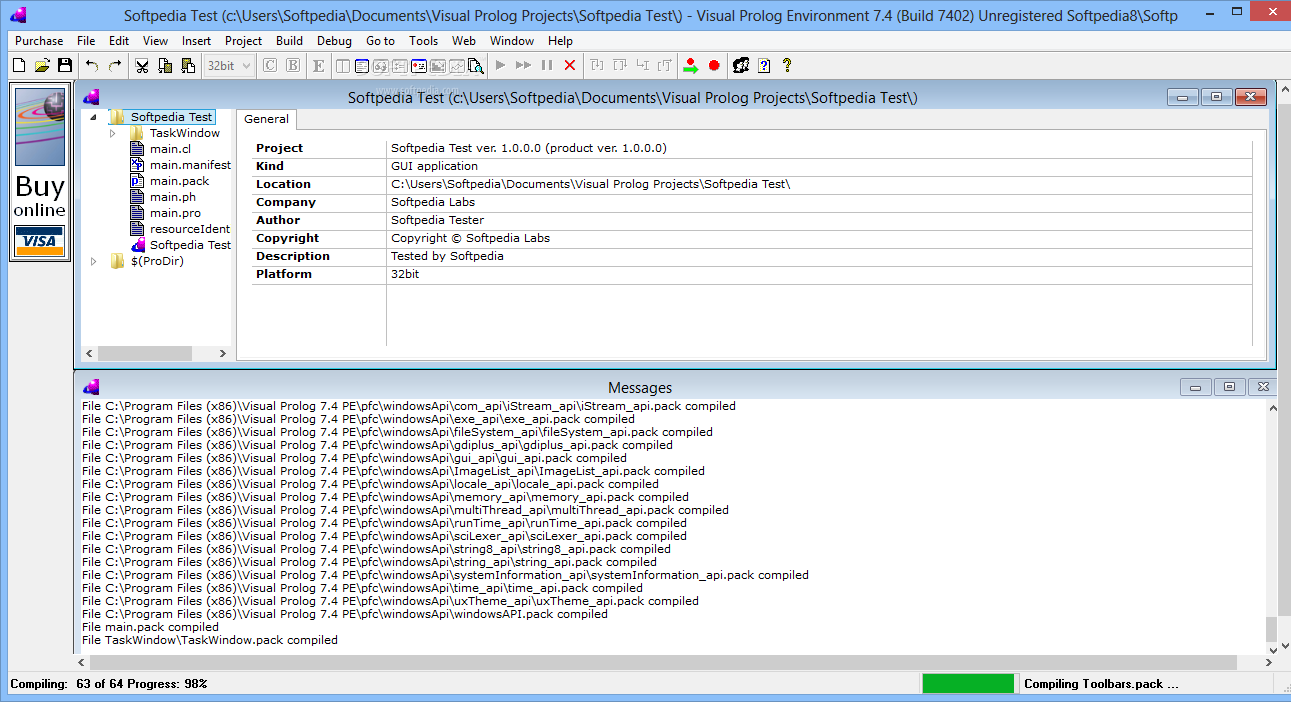This screenshot has width=1291, height=702.
Task: Click the Kind value 'GUI application'
Action: pyautogui.click(x=434, y=166)
